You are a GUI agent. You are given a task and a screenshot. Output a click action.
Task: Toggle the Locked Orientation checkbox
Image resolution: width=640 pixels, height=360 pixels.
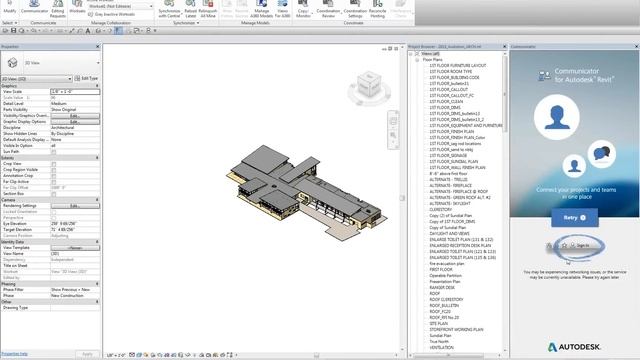(53, 212)
